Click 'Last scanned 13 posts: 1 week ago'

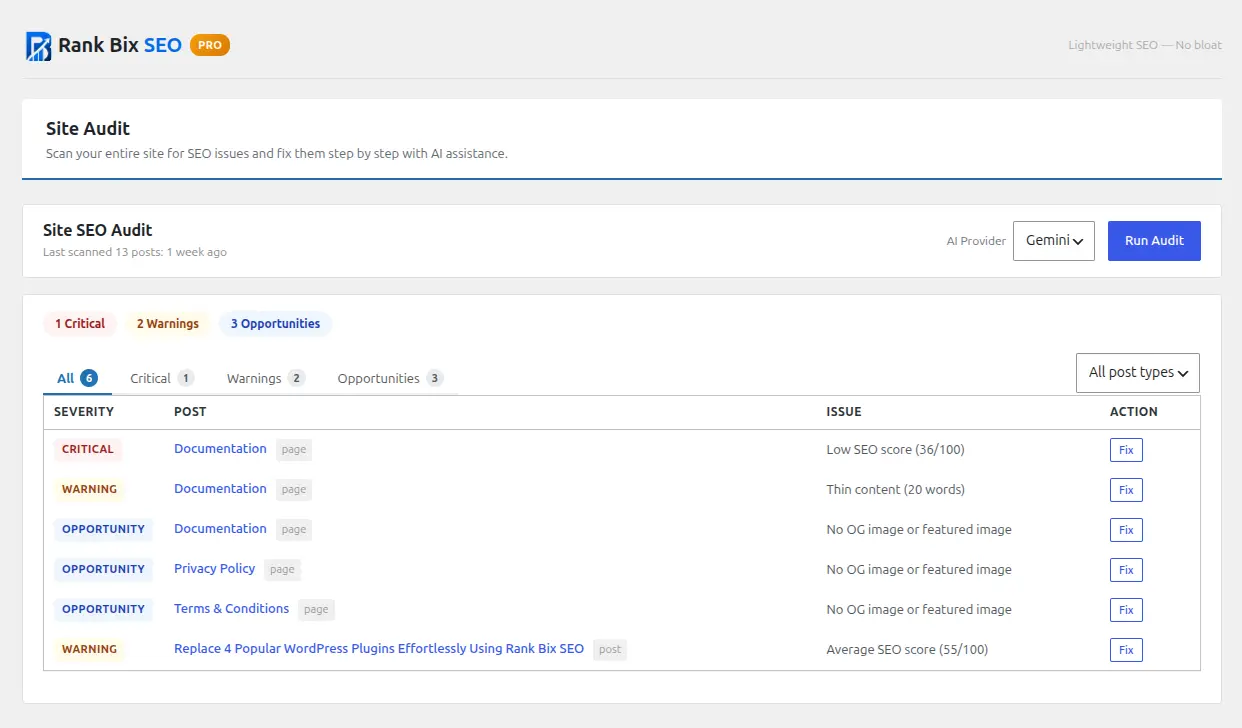click(135, 252)
